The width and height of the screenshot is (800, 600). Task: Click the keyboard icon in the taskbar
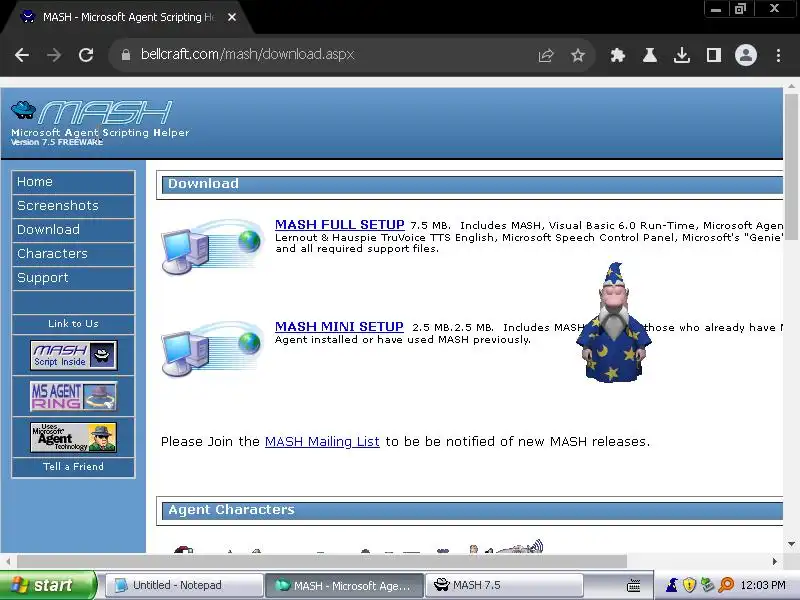(x=633, y=586)
